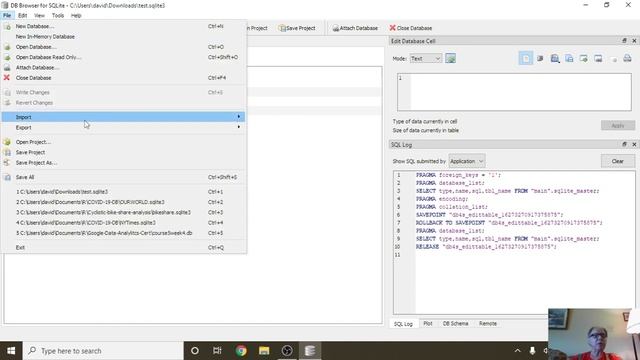Open recent file test.sqlite3

click(x=123, y=192)
